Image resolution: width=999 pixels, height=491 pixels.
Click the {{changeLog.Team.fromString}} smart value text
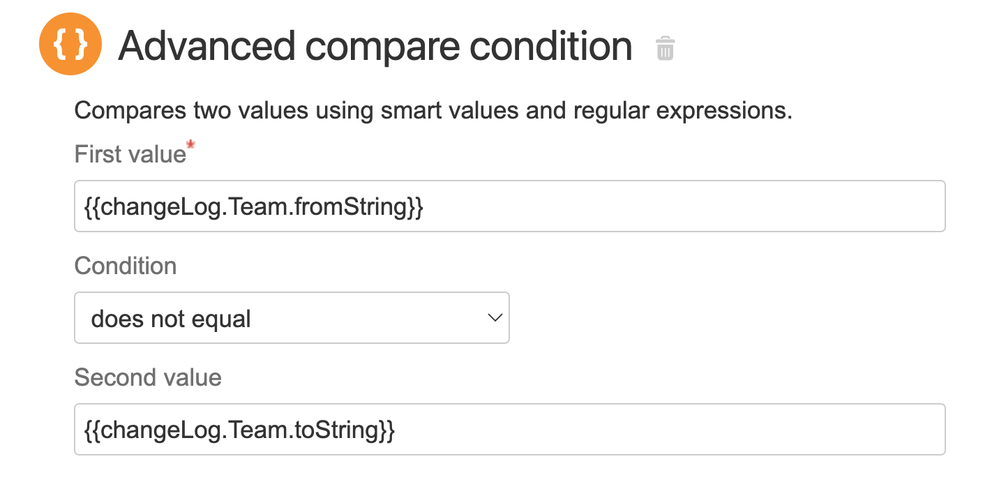(x=254, y=206)
